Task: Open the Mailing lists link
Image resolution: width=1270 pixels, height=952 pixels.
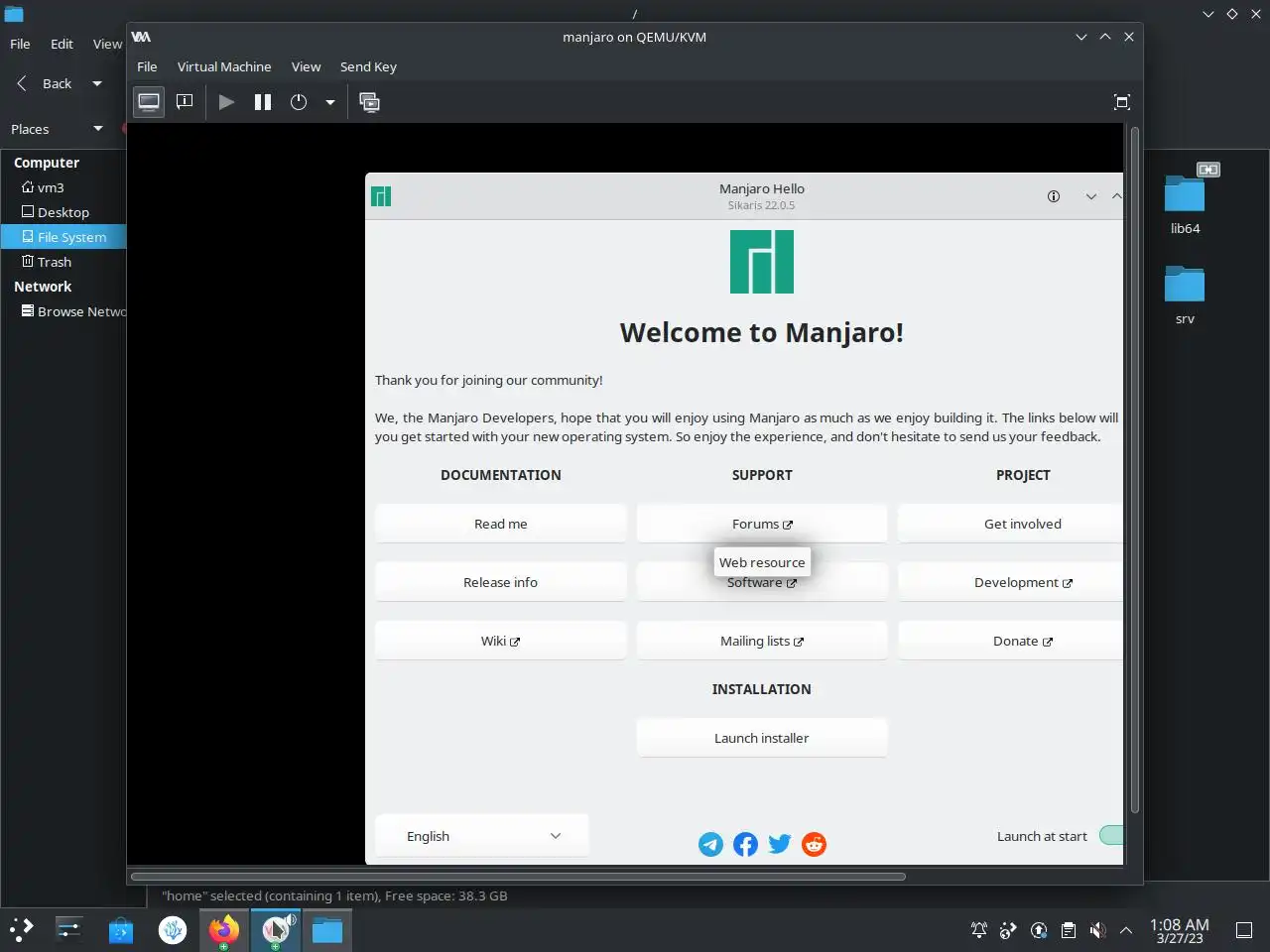Action: [x=762, y=641]
